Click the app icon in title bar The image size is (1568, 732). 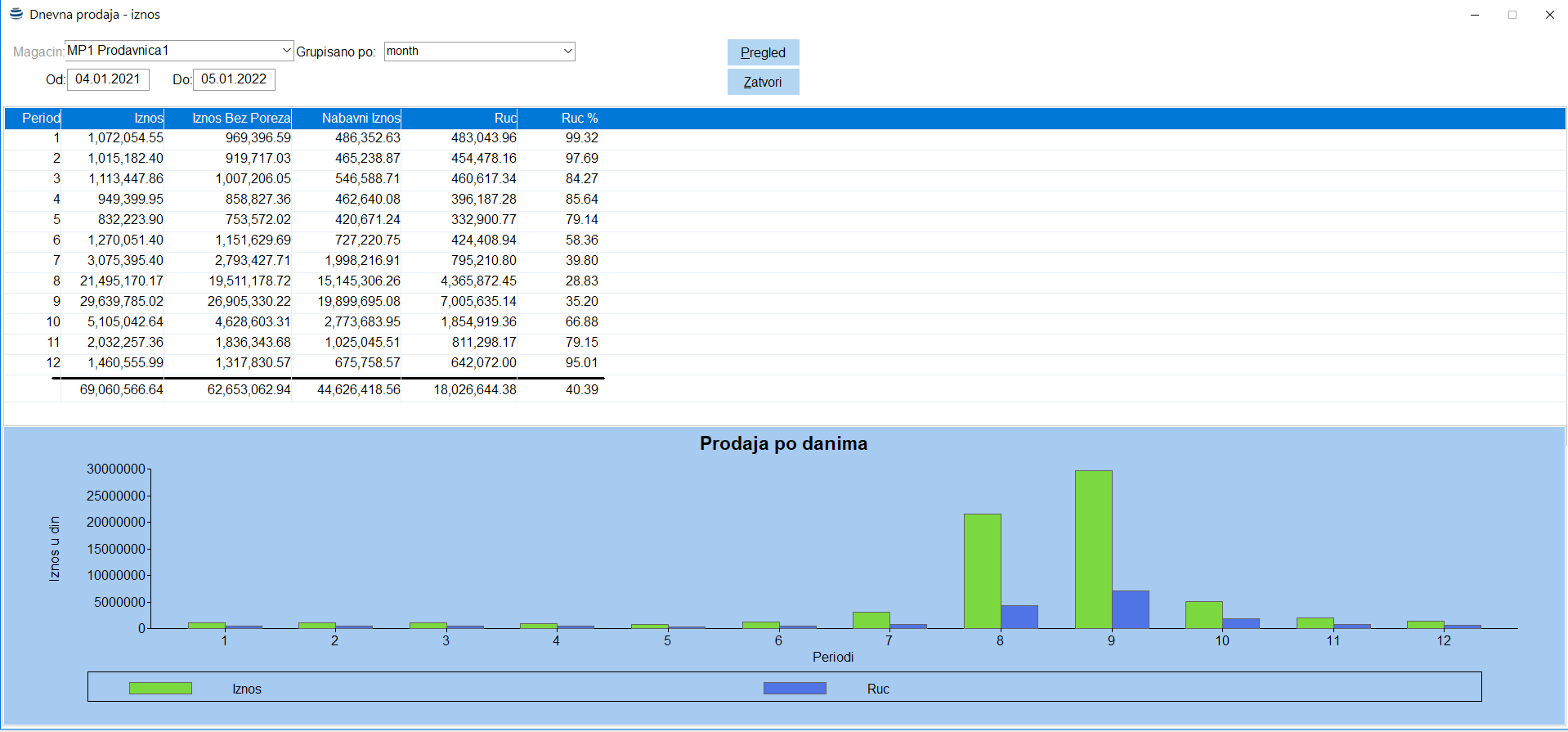pyautogui.click(x=16, y=14)
